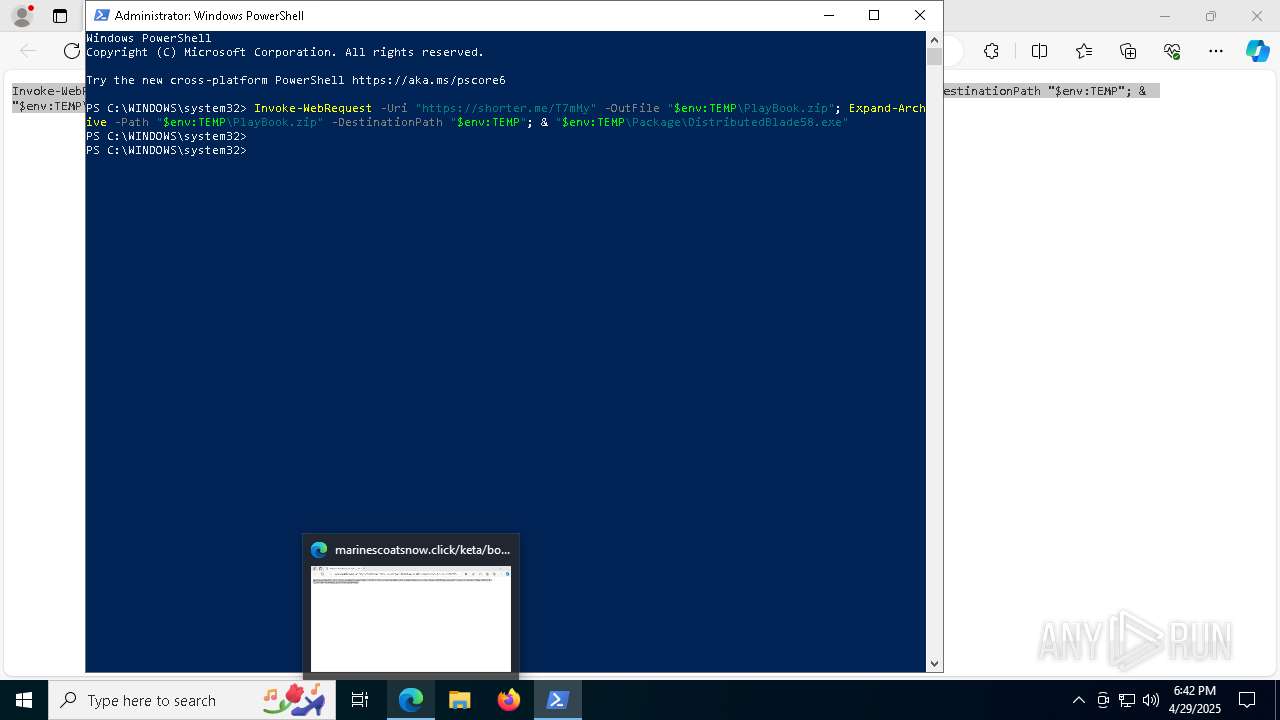The height and width of the screenshot is (720, 1280).
Task: Open the Windows Start menu
Action: click(24, 700)
